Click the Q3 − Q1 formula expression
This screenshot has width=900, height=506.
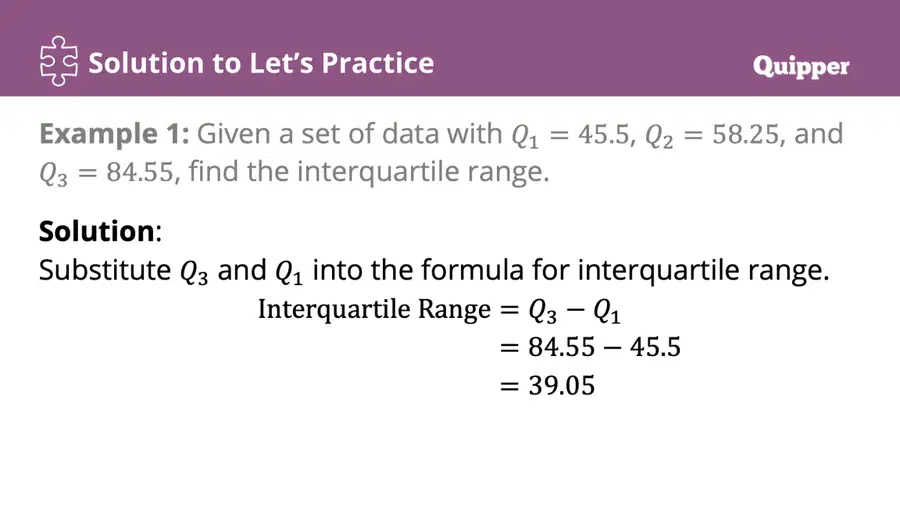tap(574, 311)
